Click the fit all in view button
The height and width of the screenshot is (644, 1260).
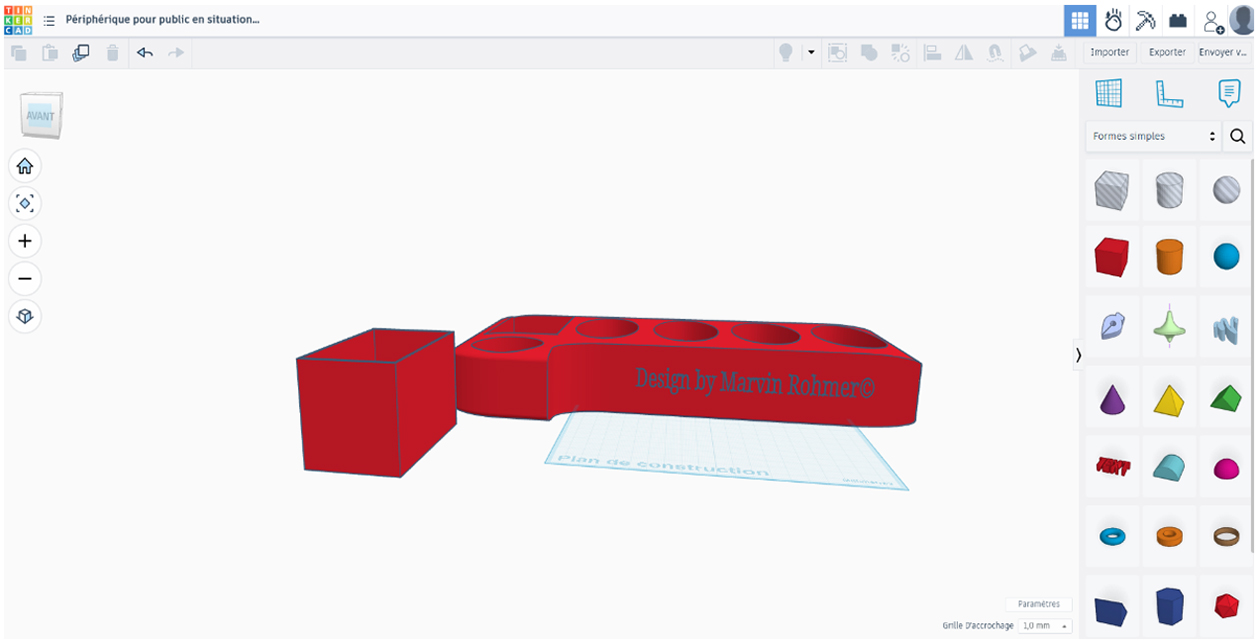[x=25, y=204]
